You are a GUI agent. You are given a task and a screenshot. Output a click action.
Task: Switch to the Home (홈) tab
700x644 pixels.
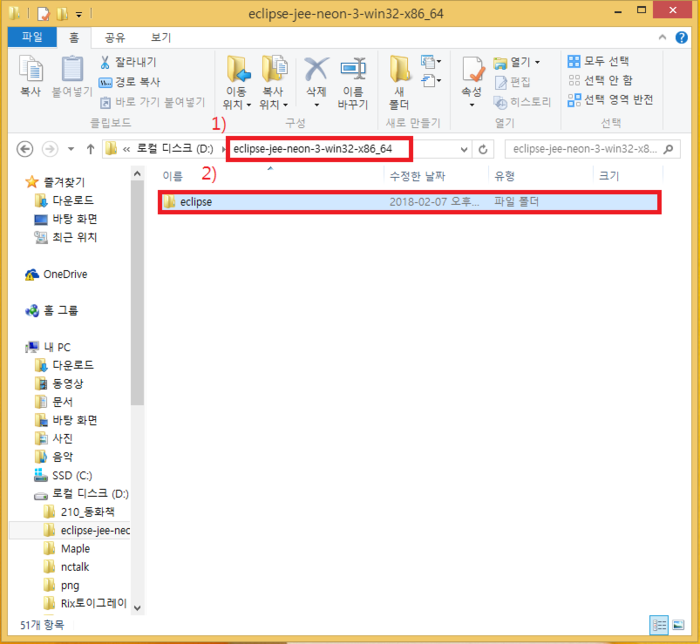coord(74,37)
